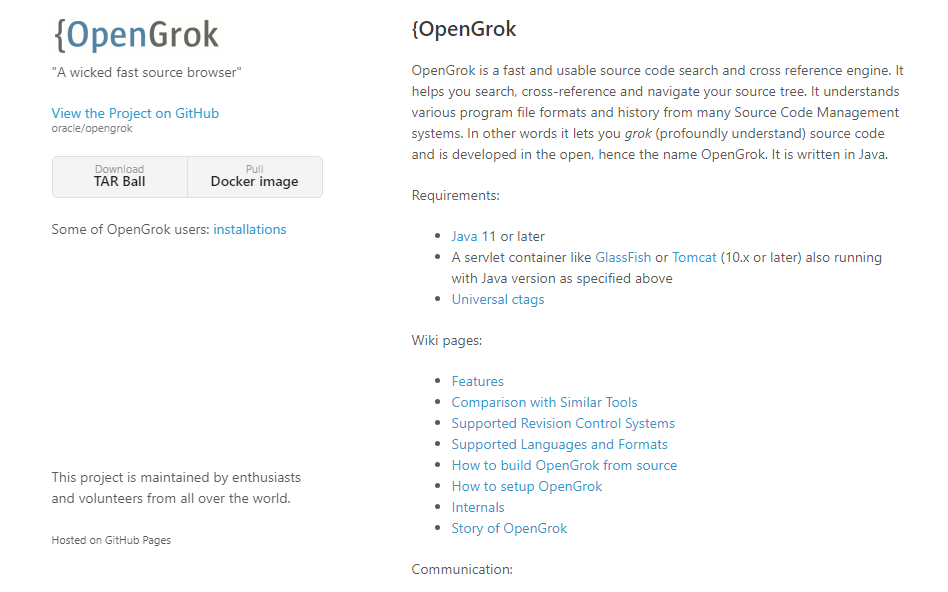Open Comparison with Similar Tools page

pyautogui.click(x=544, y=402)
